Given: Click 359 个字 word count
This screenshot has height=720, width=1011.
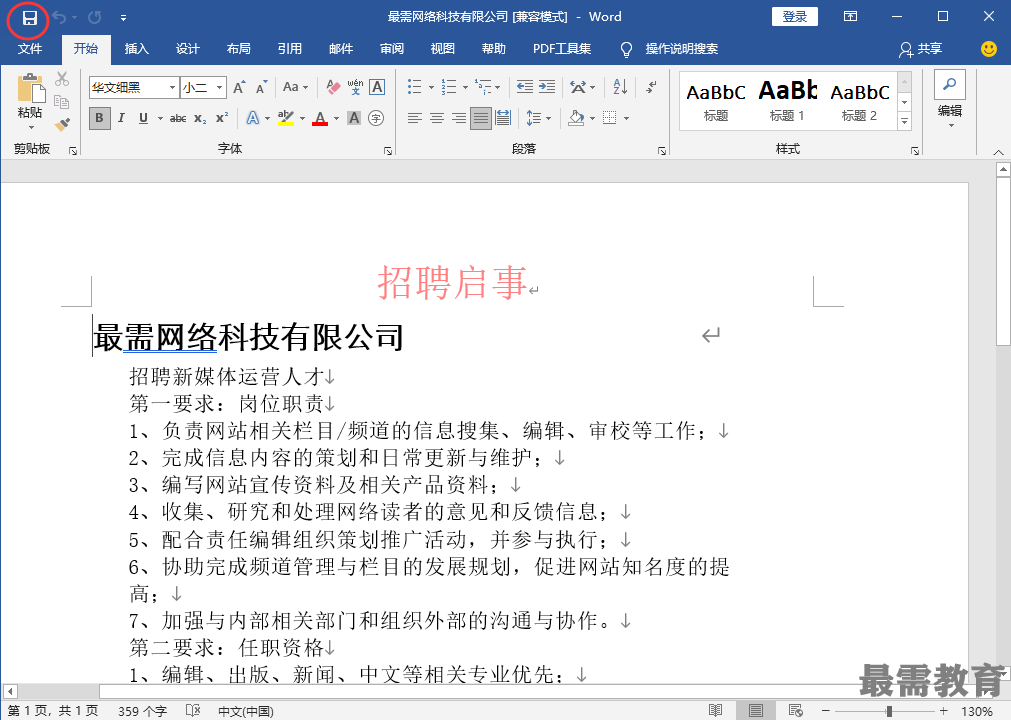Looking at the screenshot, I should click(142, 711).
